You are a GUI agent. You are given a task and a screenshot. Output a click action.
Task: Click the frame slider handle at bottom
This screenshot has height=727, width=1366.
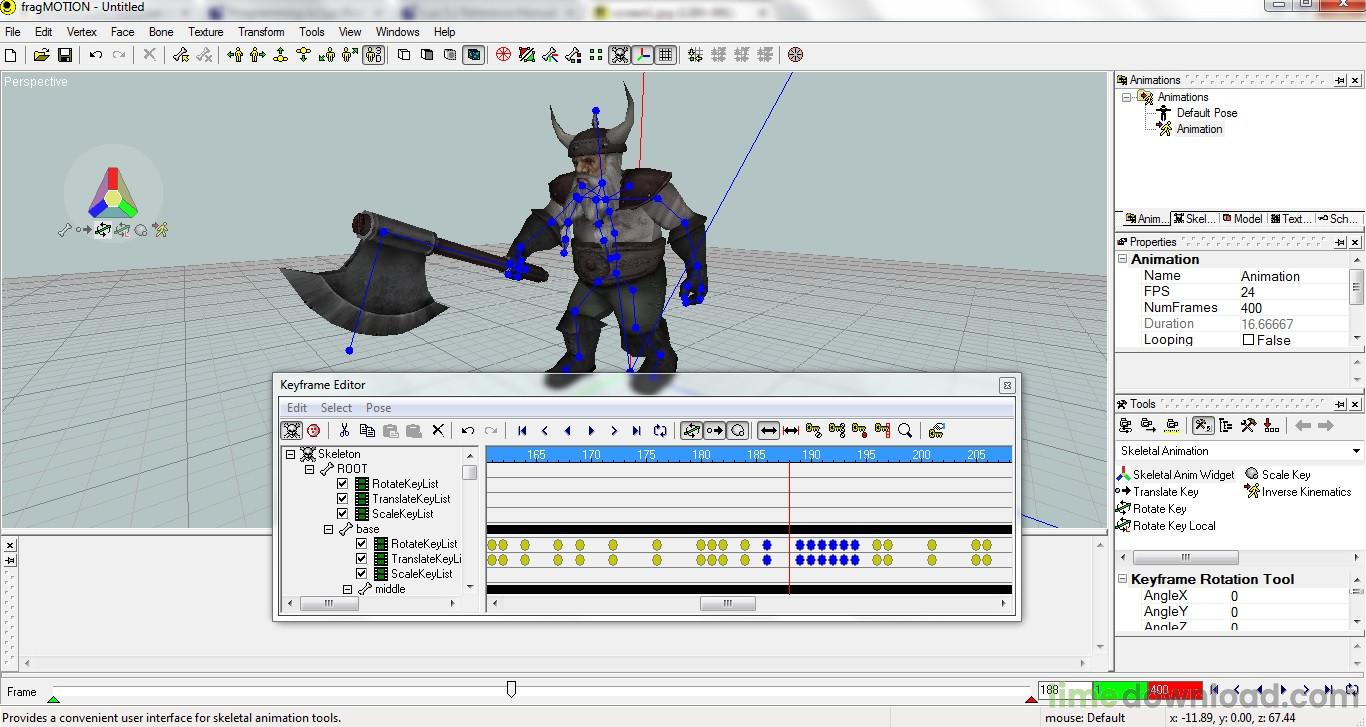coord(511,689)
